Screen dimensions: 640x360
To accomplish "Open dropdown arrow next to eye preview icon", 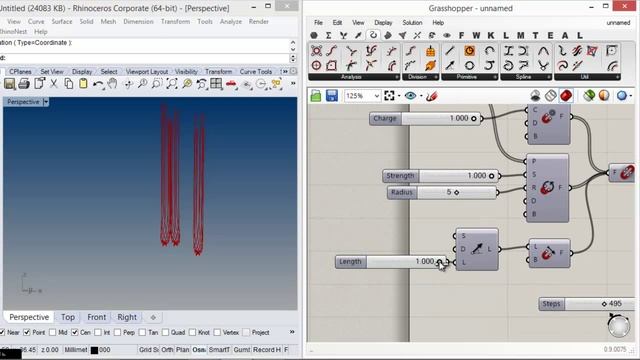I will pyautogui.click(x=421, y=96).
